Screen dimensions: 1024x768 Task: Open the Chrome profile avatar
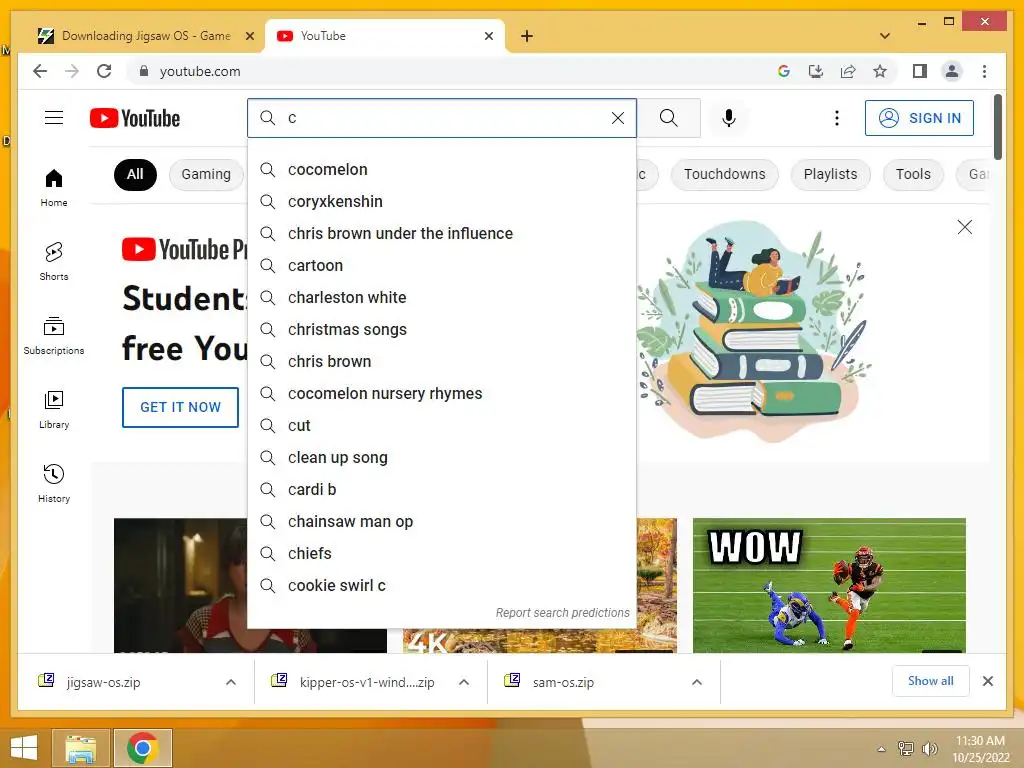952,71
